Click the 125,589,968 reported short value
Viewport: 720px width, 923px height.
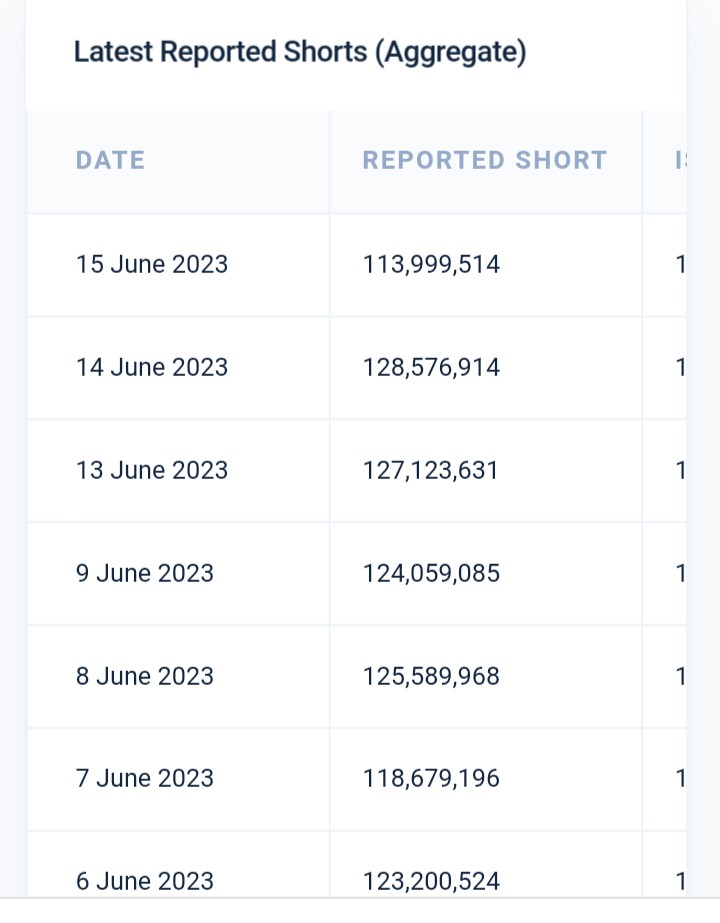point(431,677)
